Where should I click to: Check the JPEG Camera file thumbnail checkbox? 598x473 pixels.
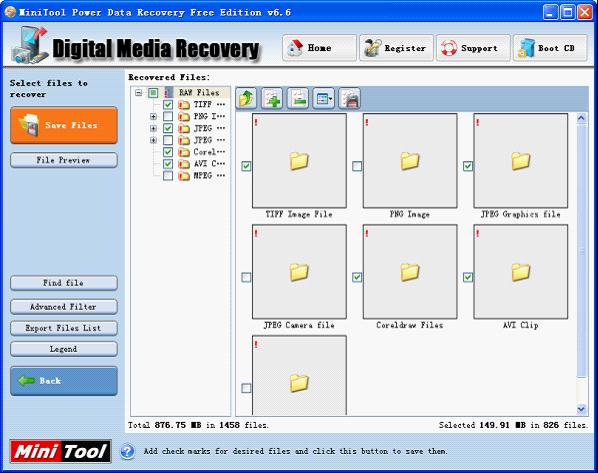pos(246,277)
